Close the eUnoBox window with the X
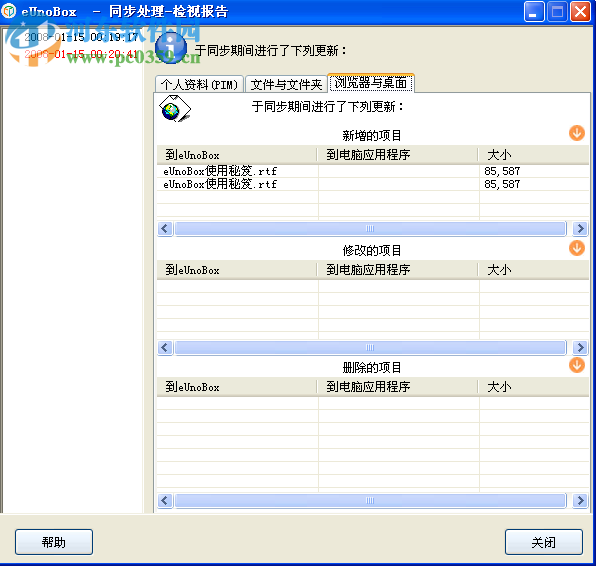This screenshot has height=566, width=598. pos(580,11)
